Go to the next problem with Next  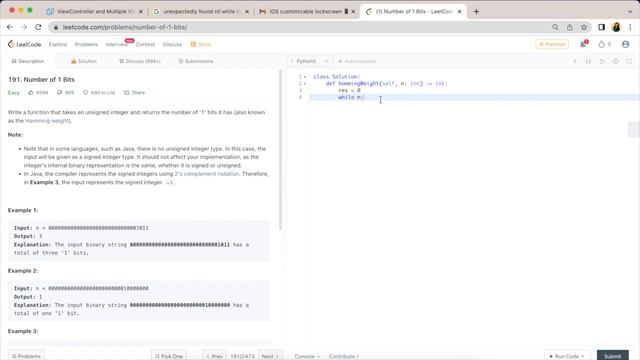click(x=270, y=356)
